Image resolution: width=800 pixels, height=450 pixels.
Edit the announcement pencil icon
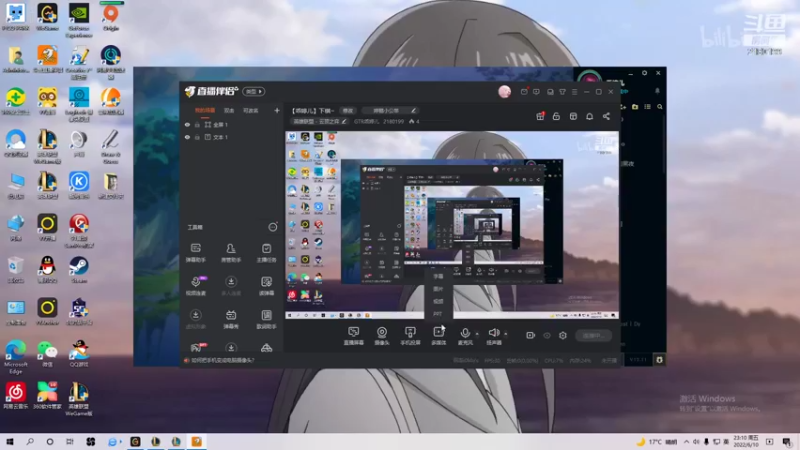point(414,111)
